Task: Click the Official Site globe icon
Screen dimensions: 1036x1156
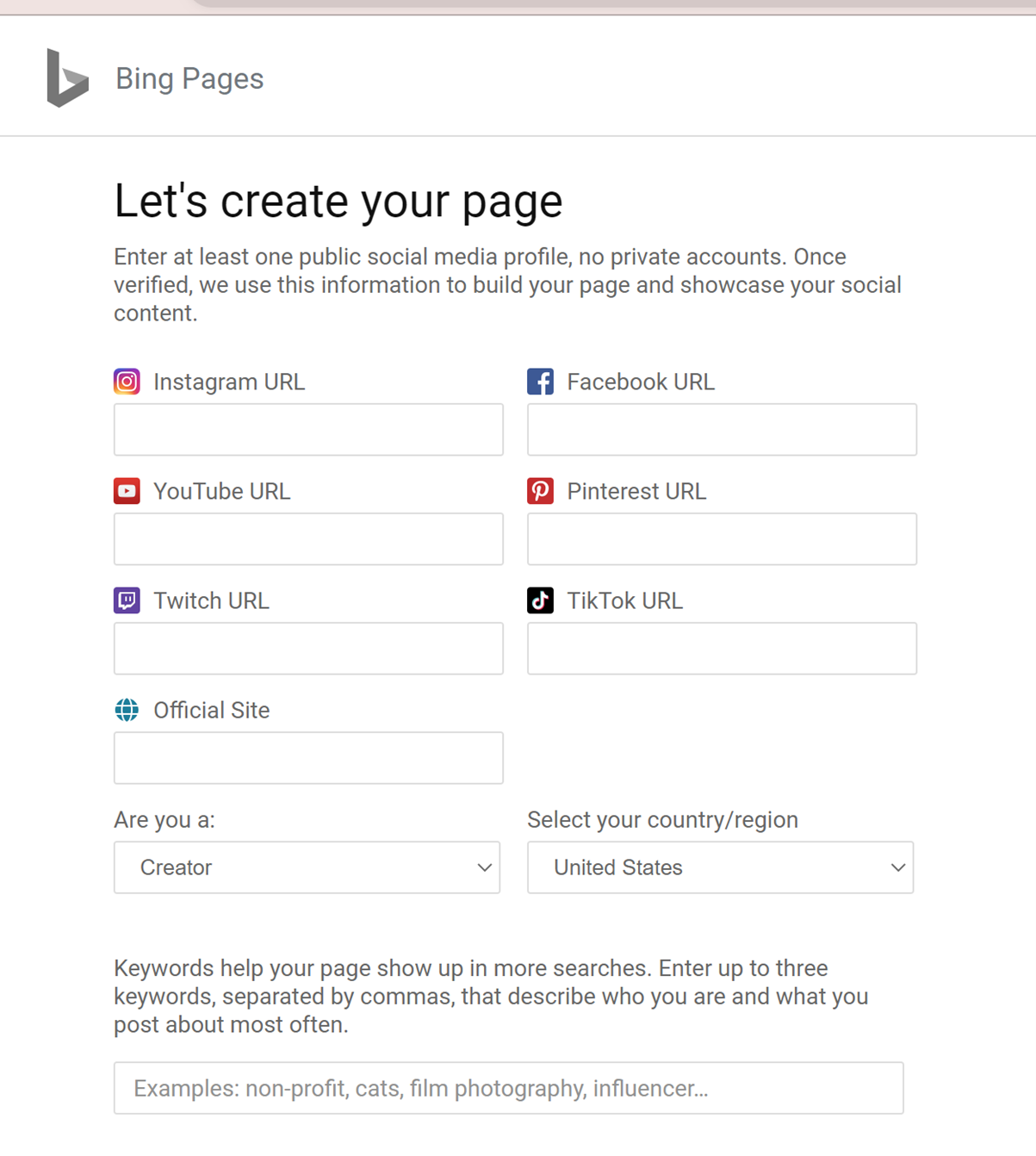Action: click(127, 710)
